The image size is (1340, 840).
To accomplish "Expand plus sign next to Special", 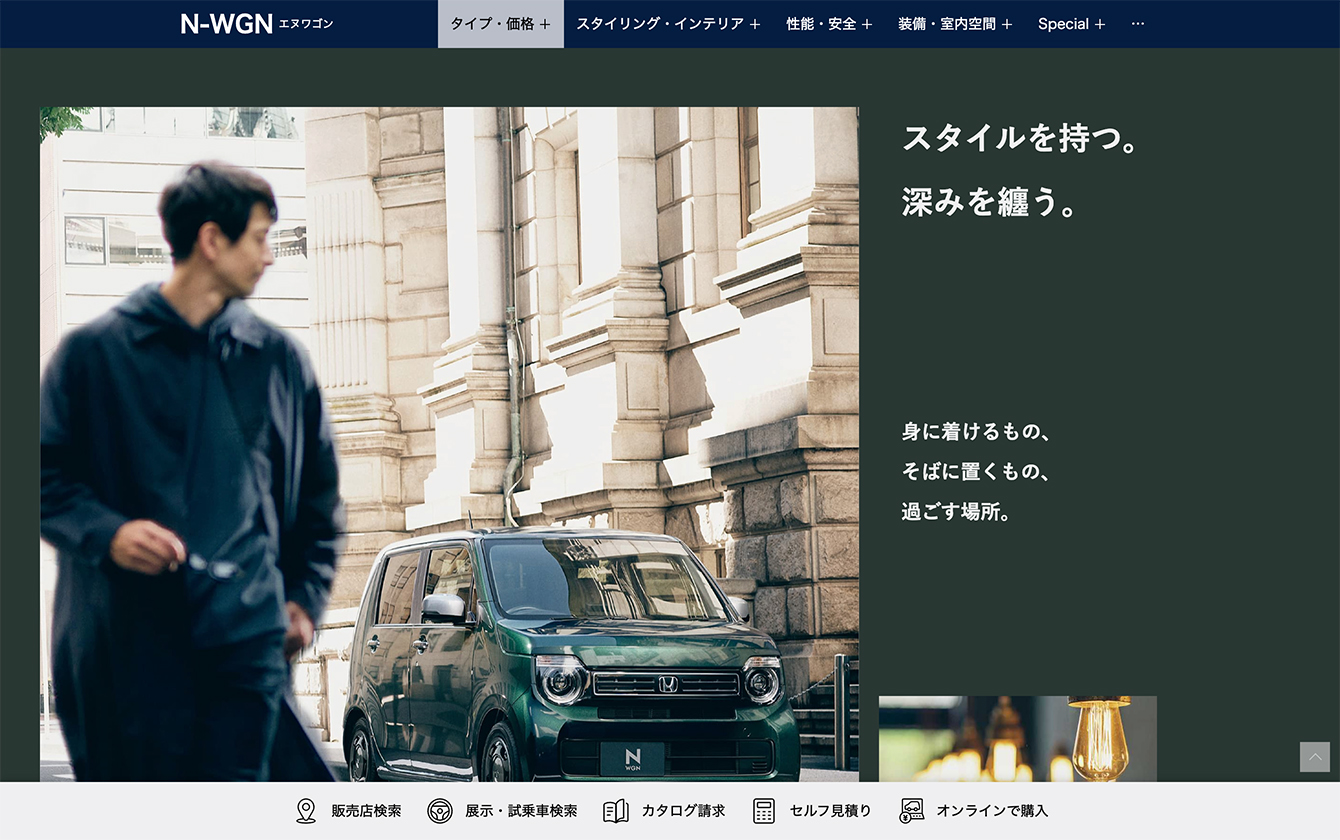I will 1100,24.
